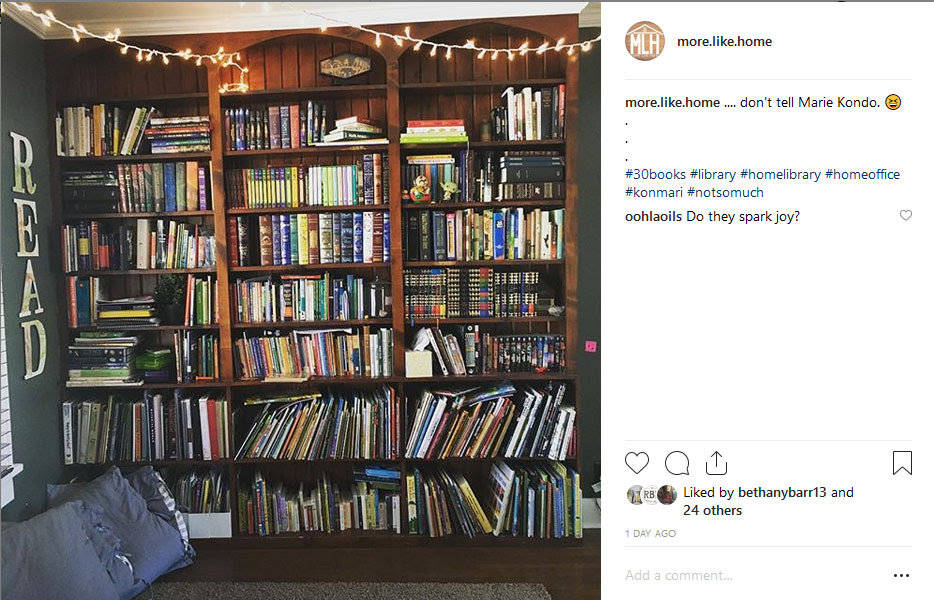Click the bookshelf photo
The image size is (934, 600).
[x=300, y=300]
